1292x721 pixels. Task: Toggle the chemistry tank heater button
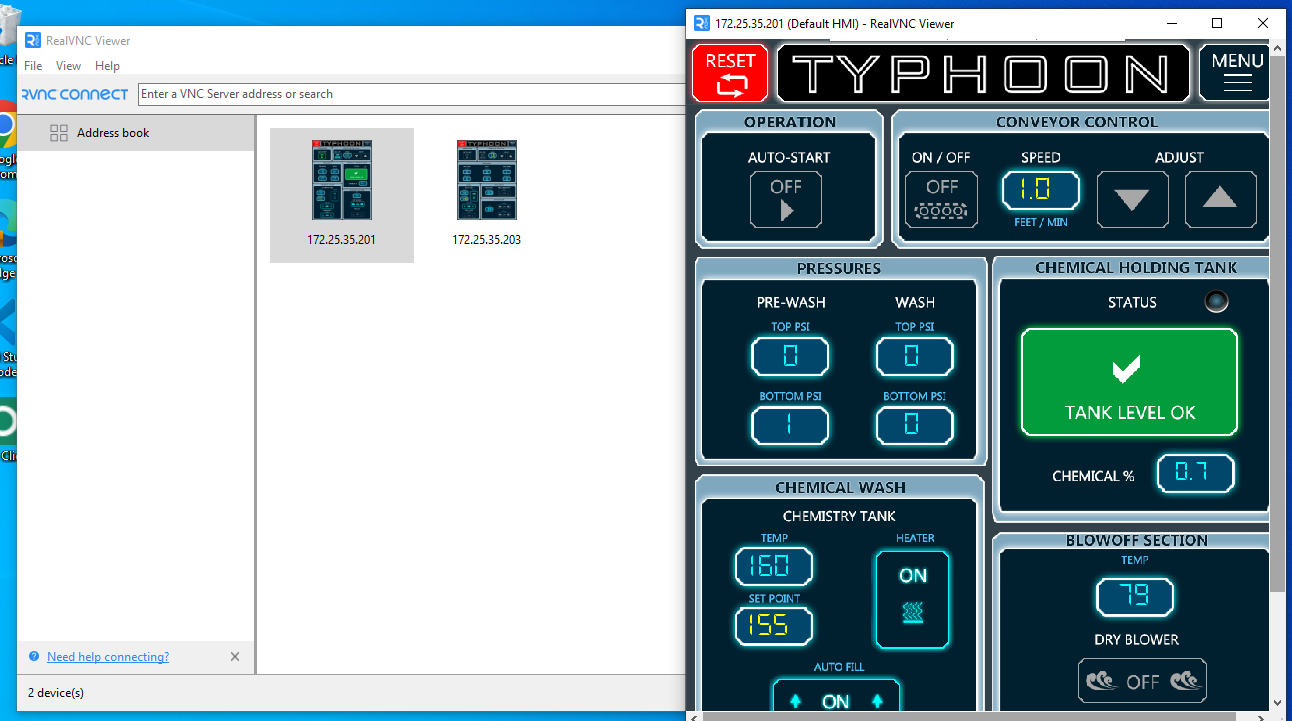(912, 599)
